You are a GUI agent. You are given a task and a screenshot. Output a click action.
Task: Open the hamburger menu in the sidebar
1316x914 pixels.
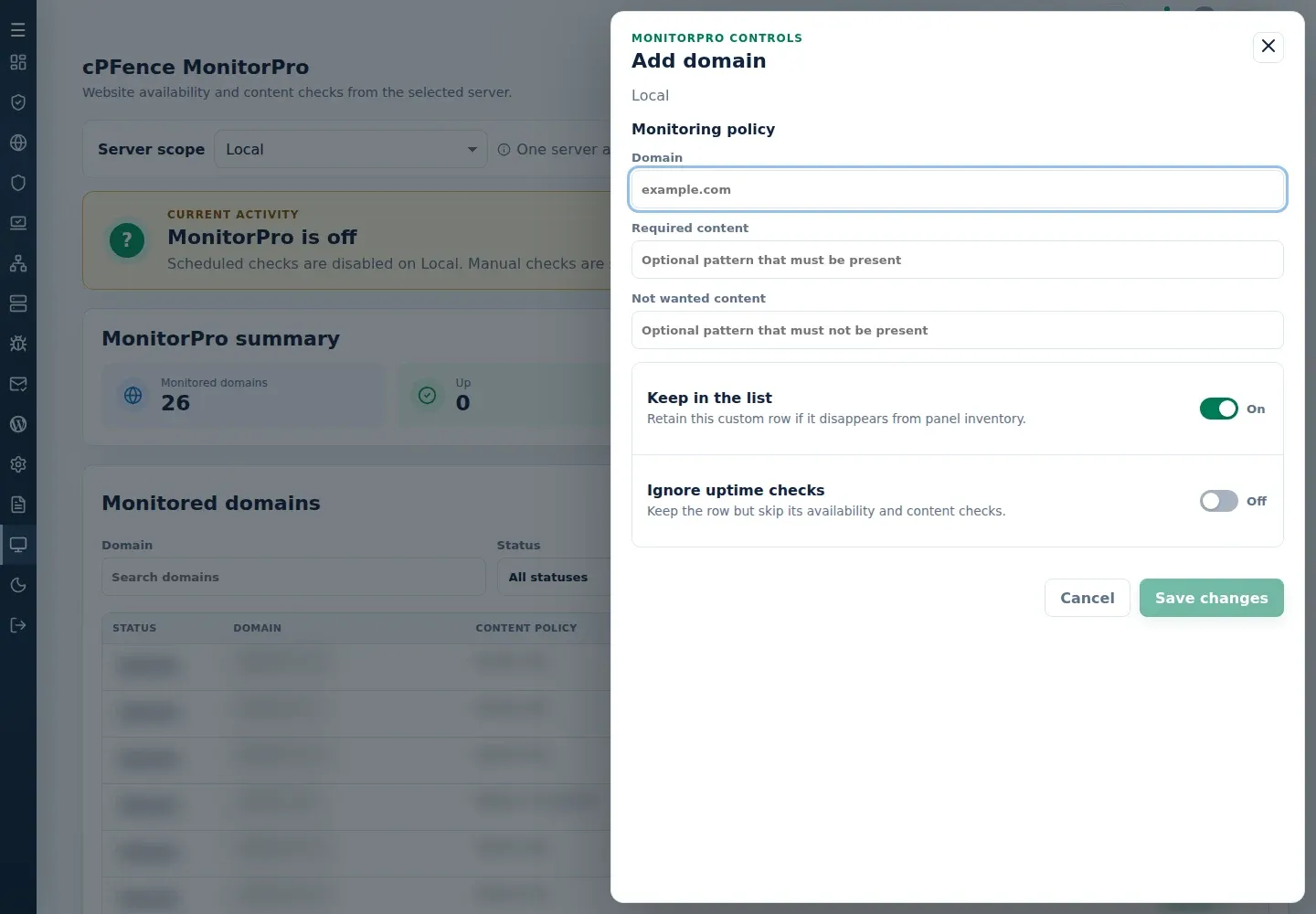pos(18,30)
